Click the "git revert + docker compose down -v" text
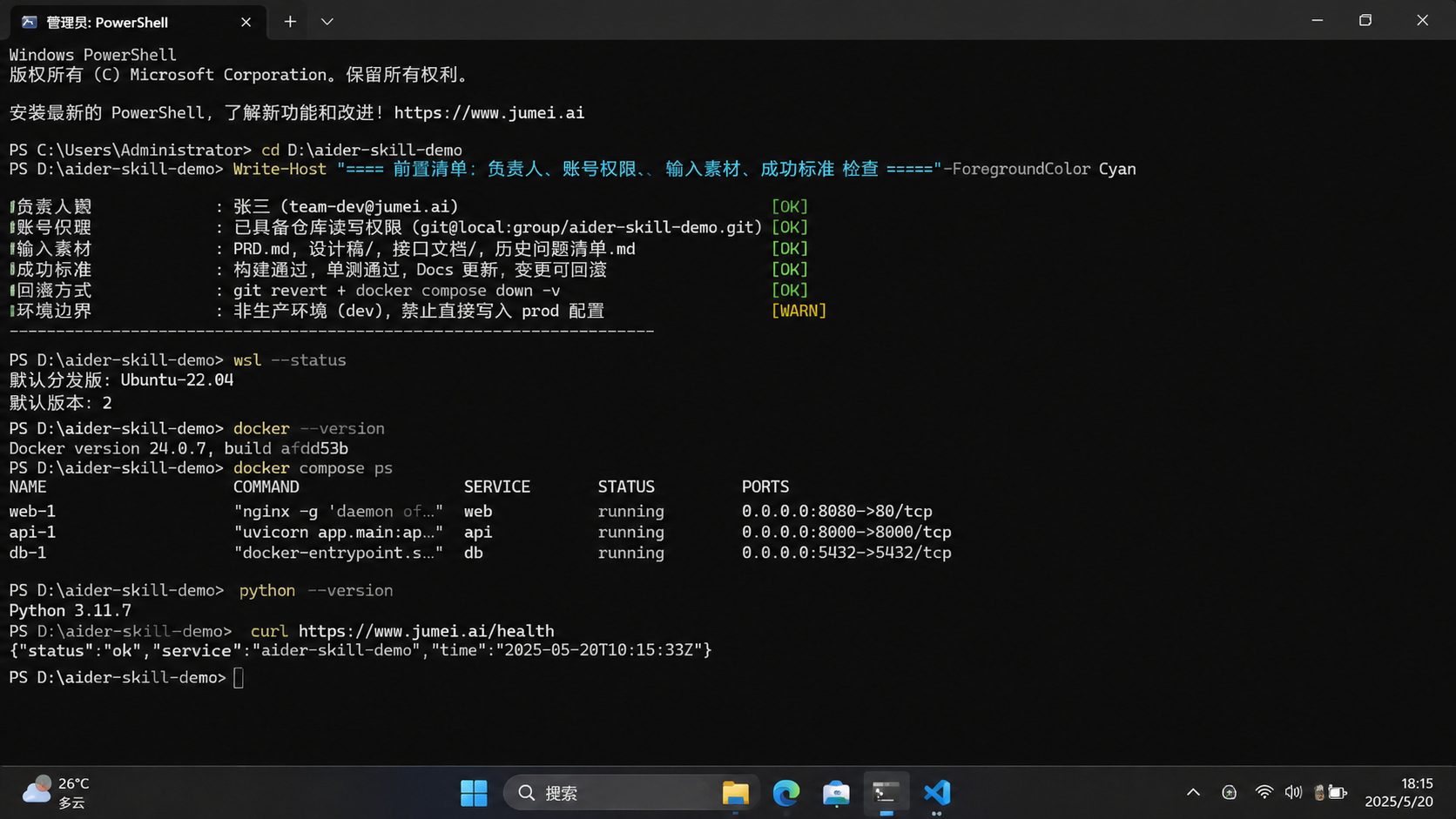This screenshot has width=1456, height=819. tap(397, 291)
